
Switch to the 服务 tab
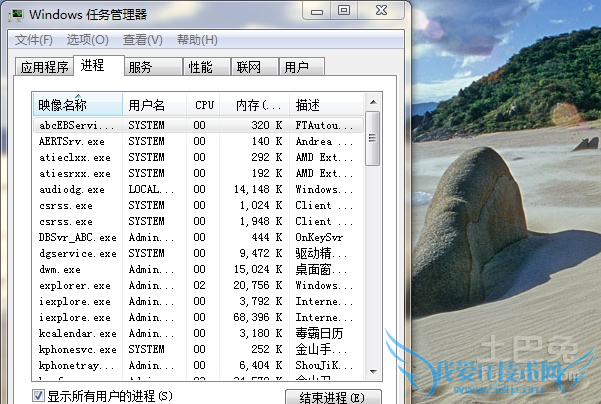pyautogui.click(x=153, y=67)
